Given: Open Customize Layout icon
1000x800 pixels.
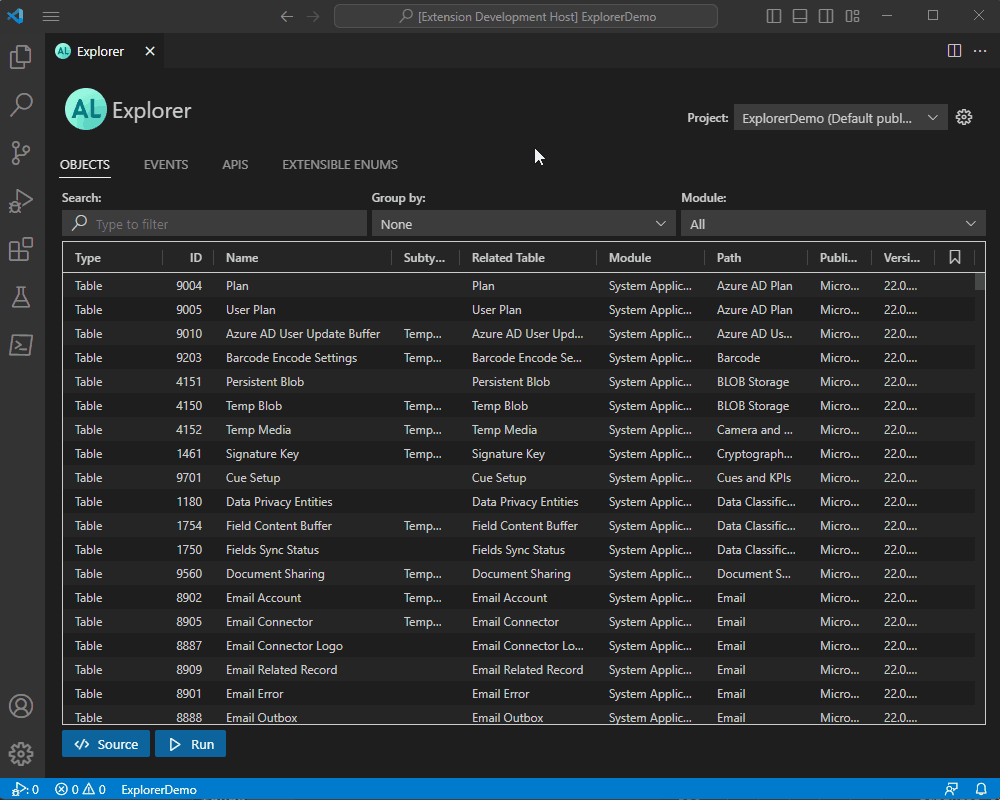Looking at the screenshot, I should [853, 16].
